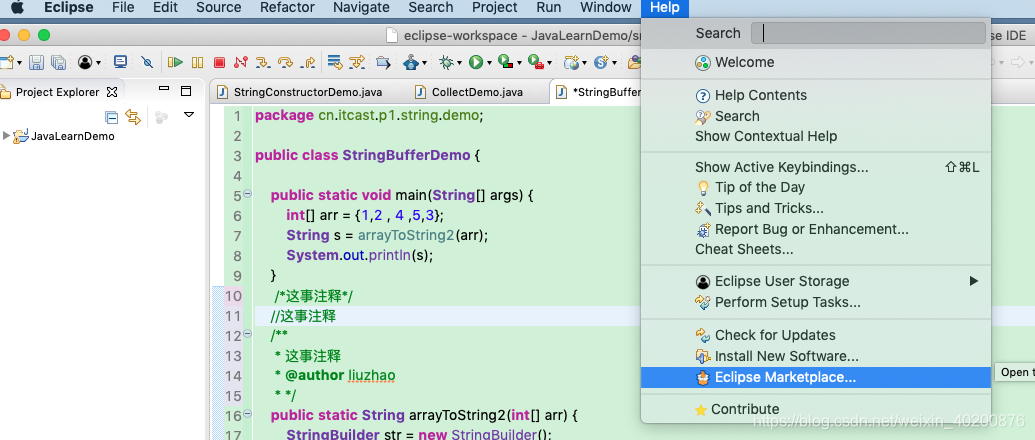The height and width of the screenshot is (440, 1035).
Task: Choose Tips and Tricks...
Action: pos(816,208)
